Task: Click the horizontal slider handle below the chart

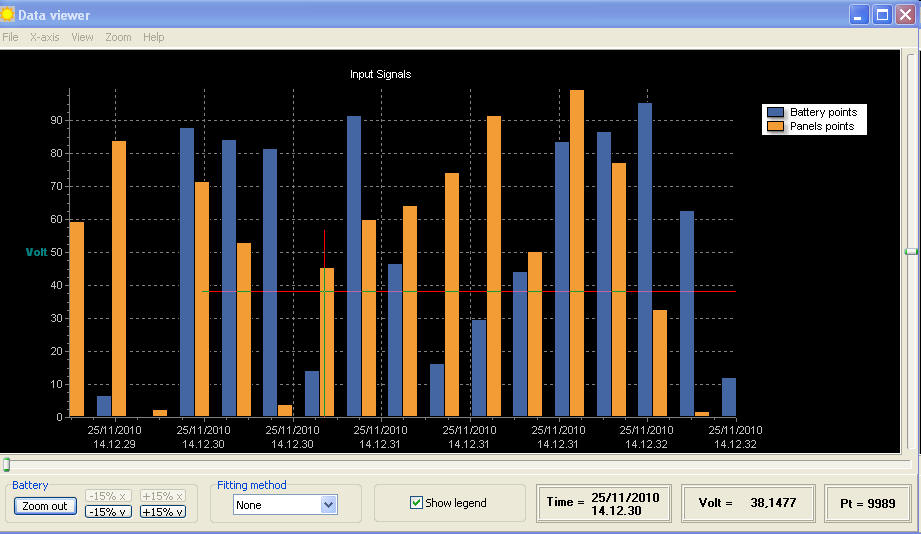Action: [x=6, y=465]
